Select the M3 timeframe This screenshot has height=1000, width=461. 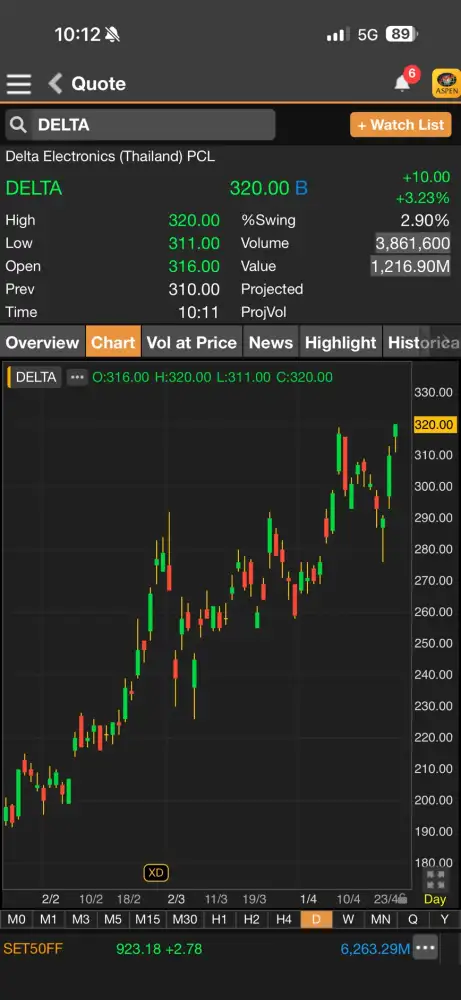pyautogui.click(x=80, y=919)
